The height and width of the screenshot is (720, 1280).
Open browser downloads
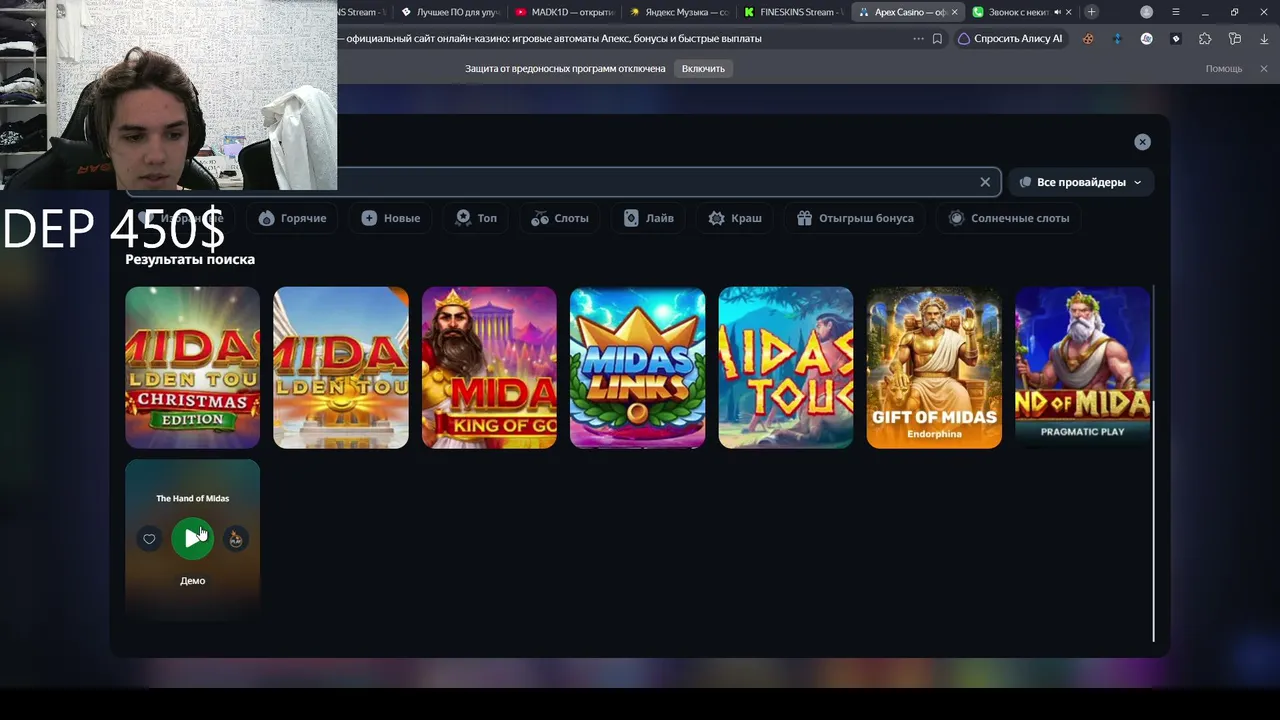(1264, 39)
